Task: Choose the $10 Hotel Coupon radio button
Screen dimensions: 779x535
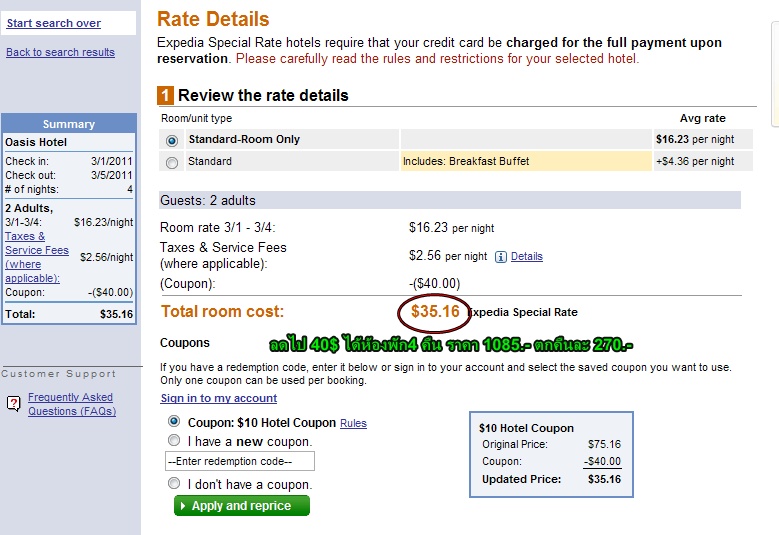Action: [174, 421]
